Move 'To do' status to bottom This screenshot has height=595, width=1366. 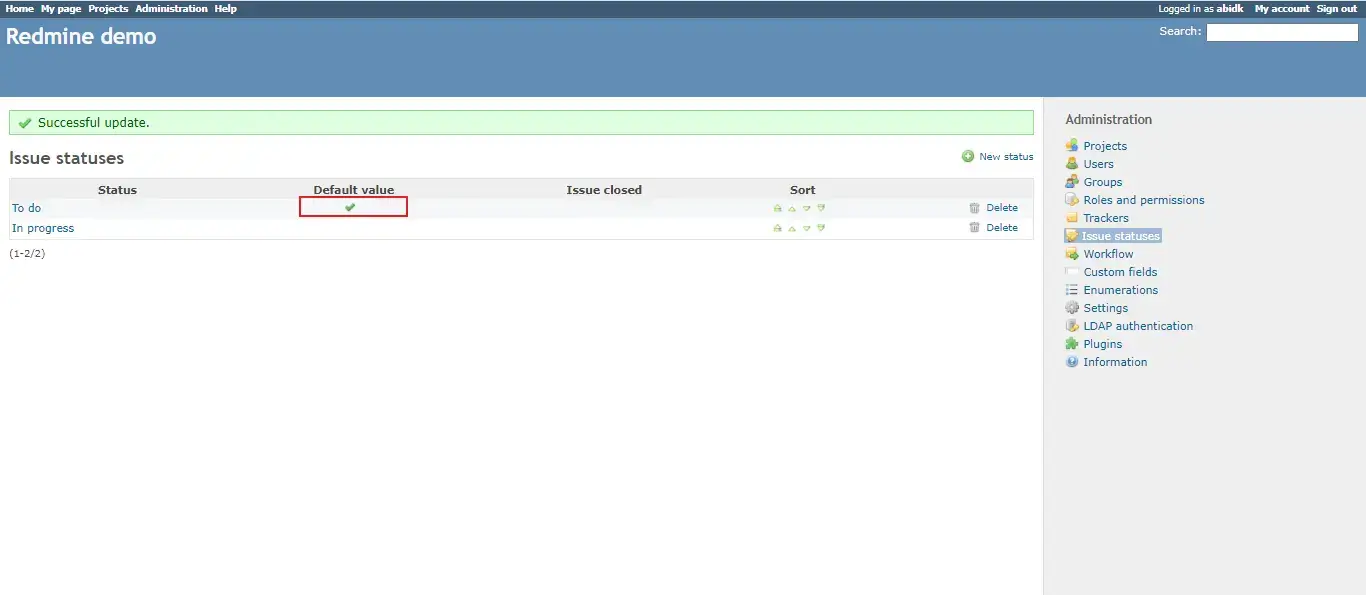click(x=821, y=208)
